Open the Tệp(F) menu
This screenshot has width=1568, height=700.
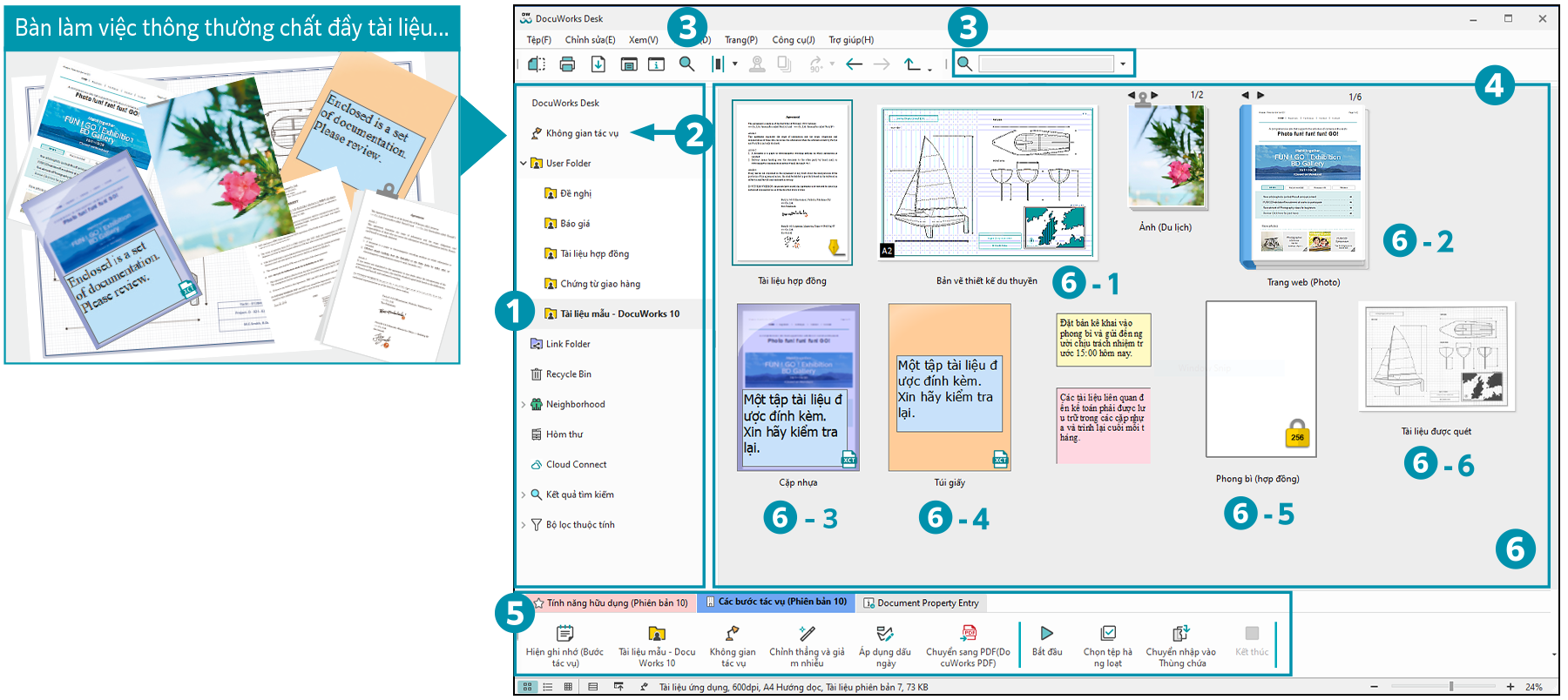539,40
